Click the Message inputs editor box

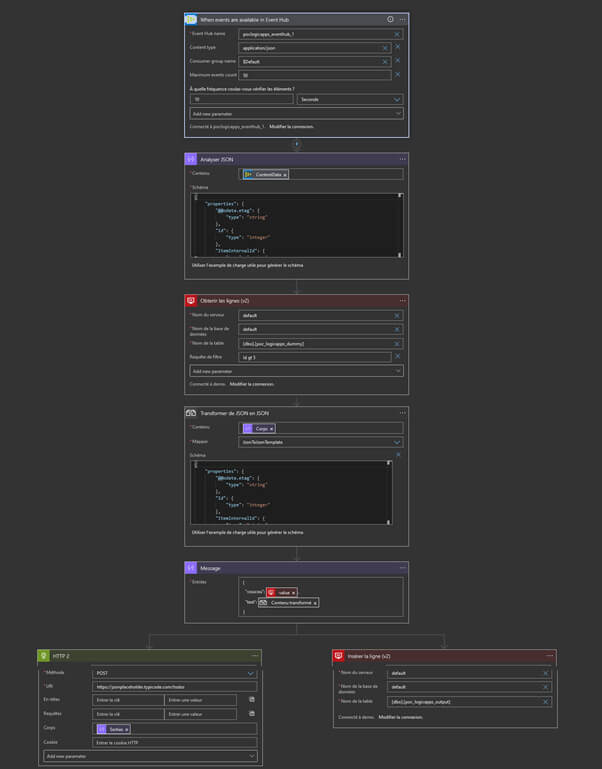(x=321, y=597)
